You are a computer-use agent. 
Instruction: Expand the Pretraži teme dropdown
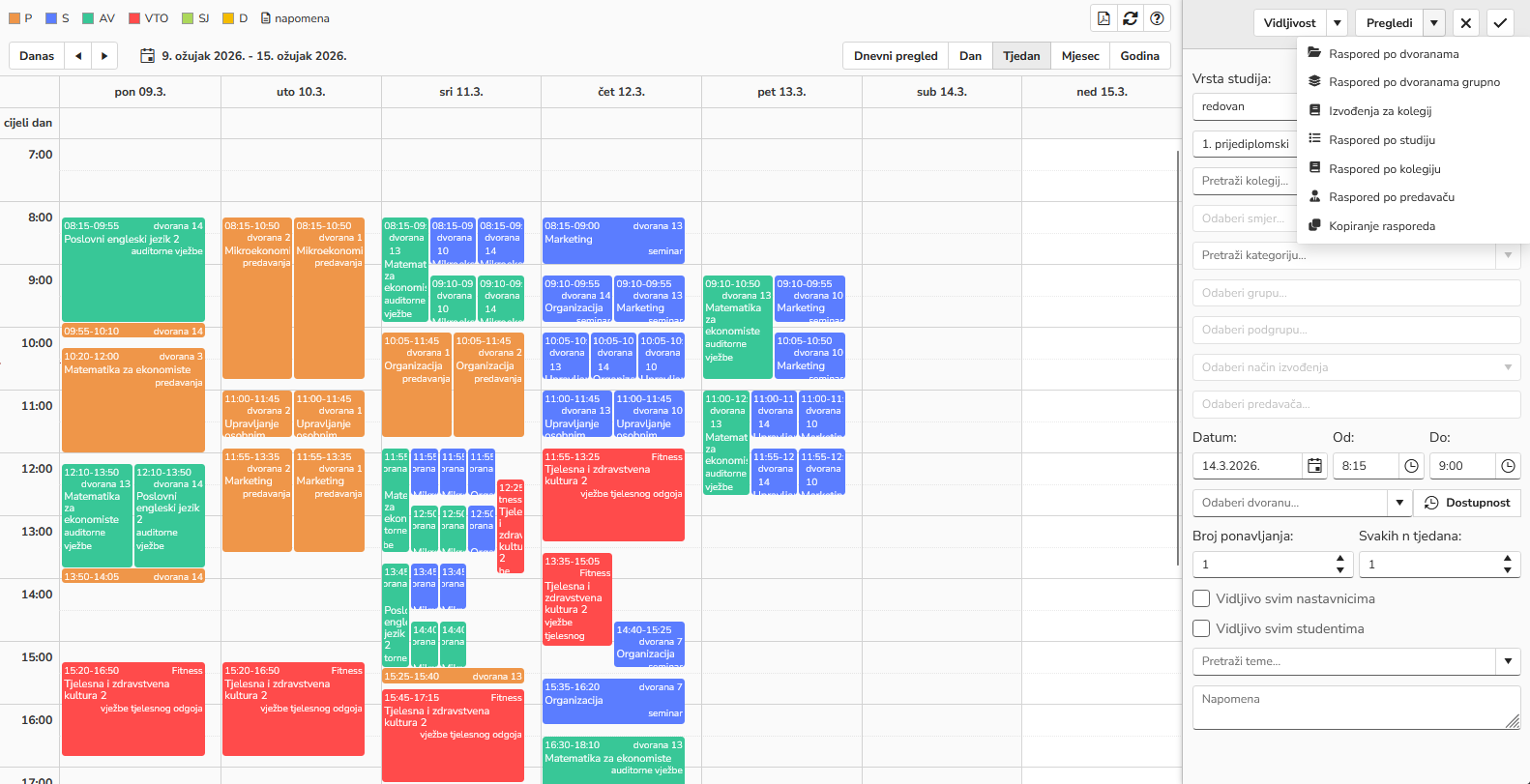pos(1508,661)
